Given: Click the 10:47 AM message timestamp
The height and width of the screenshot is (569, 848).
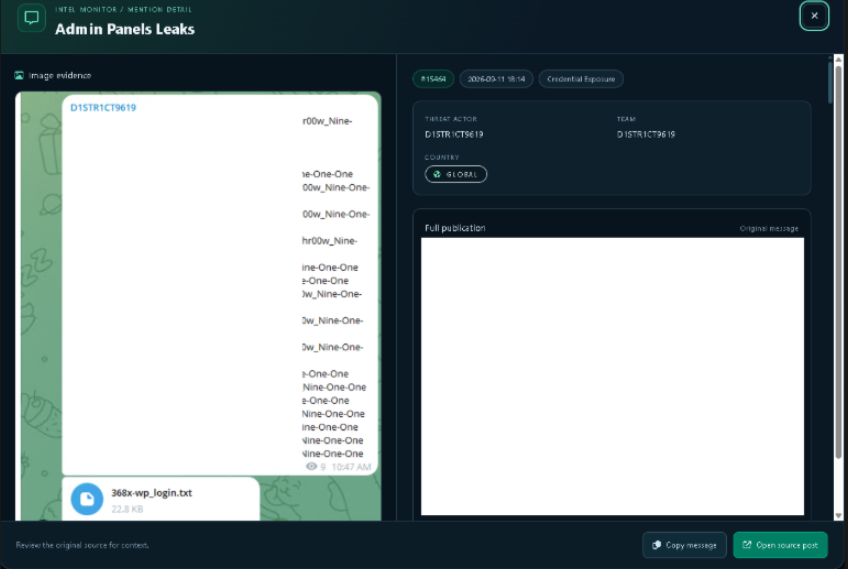Looking at the screenshot, I should [x=351, y=467].
